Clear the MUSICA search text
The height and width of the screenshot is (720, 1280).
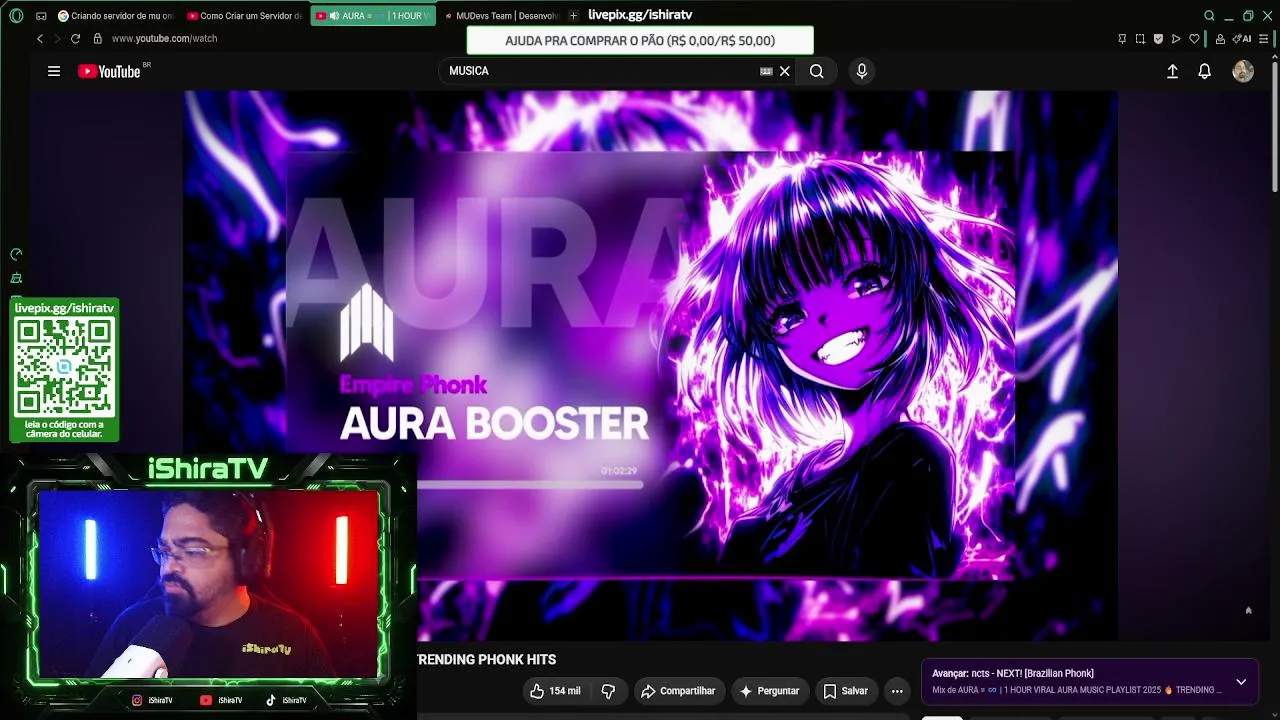pos(785,71)
